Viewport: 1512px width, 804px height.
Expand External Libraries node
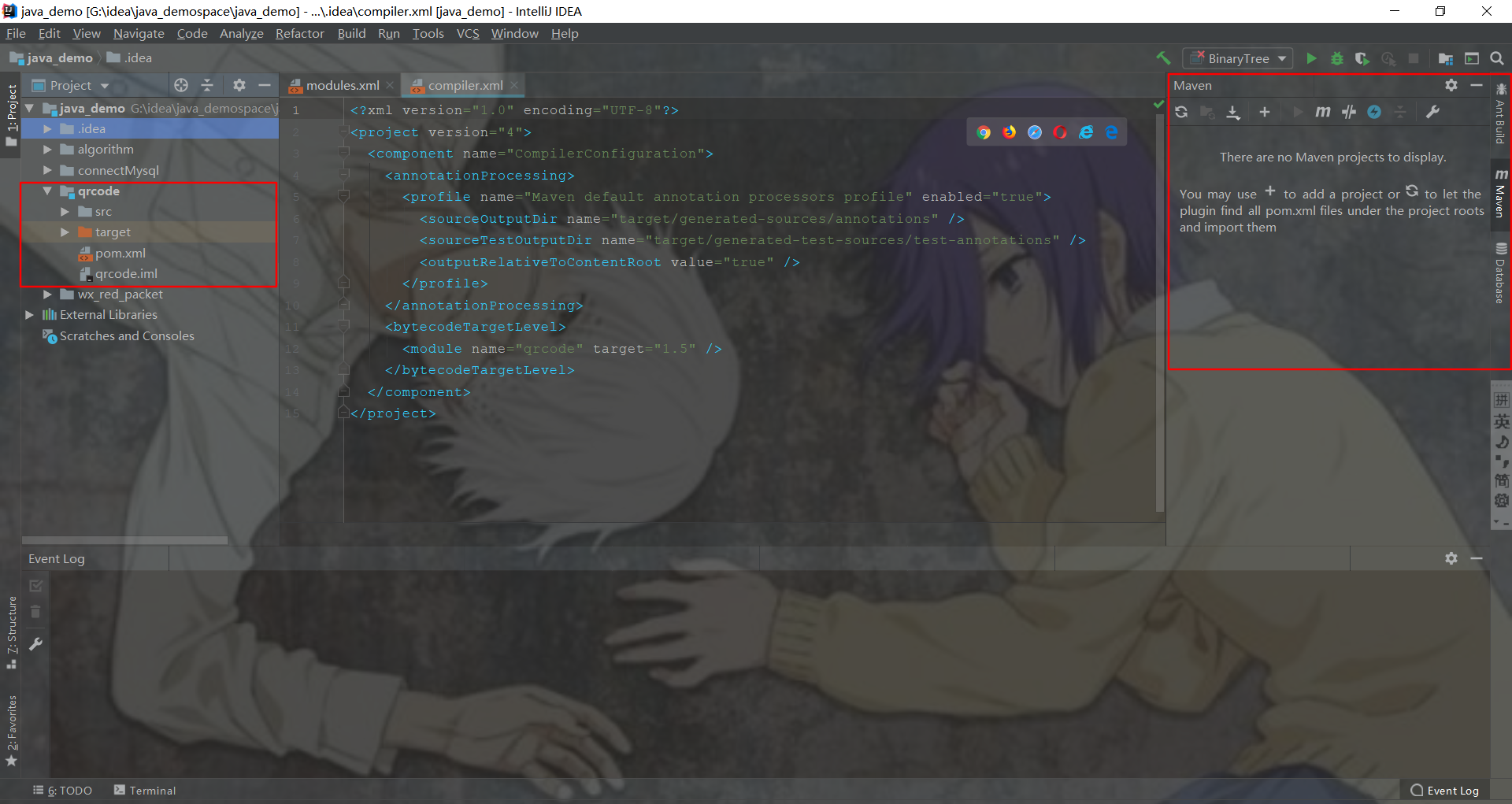click(x=30, y=314)
